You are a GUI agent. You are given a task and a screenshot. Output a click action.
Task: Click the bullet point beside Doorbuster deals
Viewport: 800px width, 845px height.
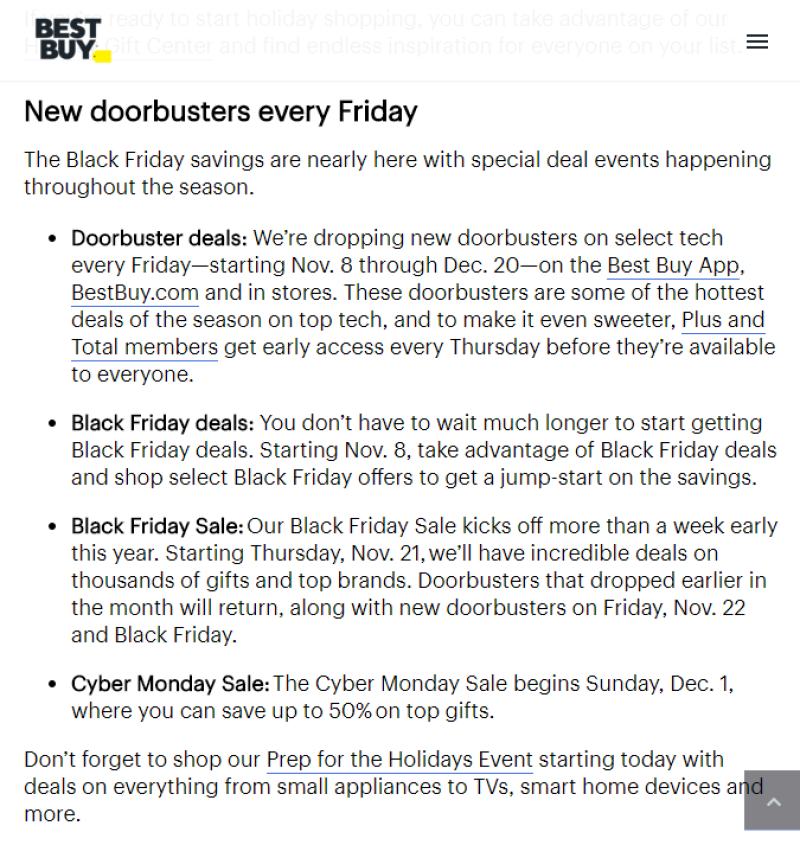coord(52,240)
